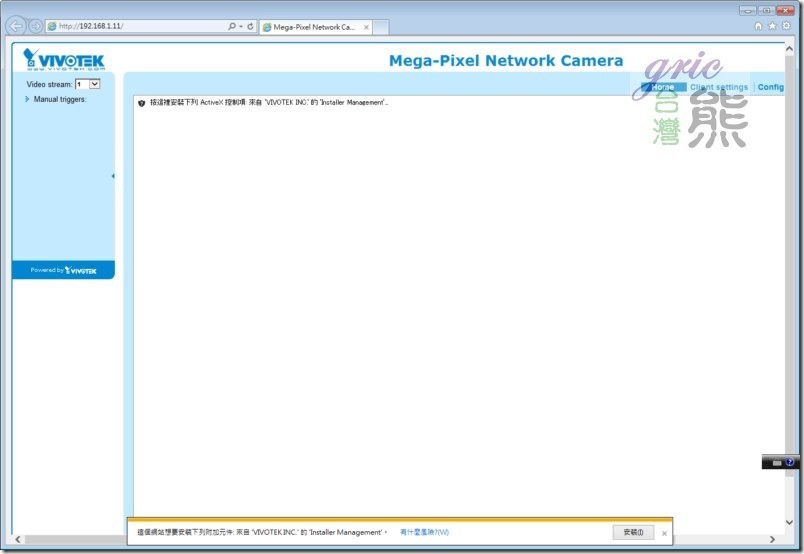804x554 pixels.
Task: Click the browser Forward arrow button
Action: 35,26
